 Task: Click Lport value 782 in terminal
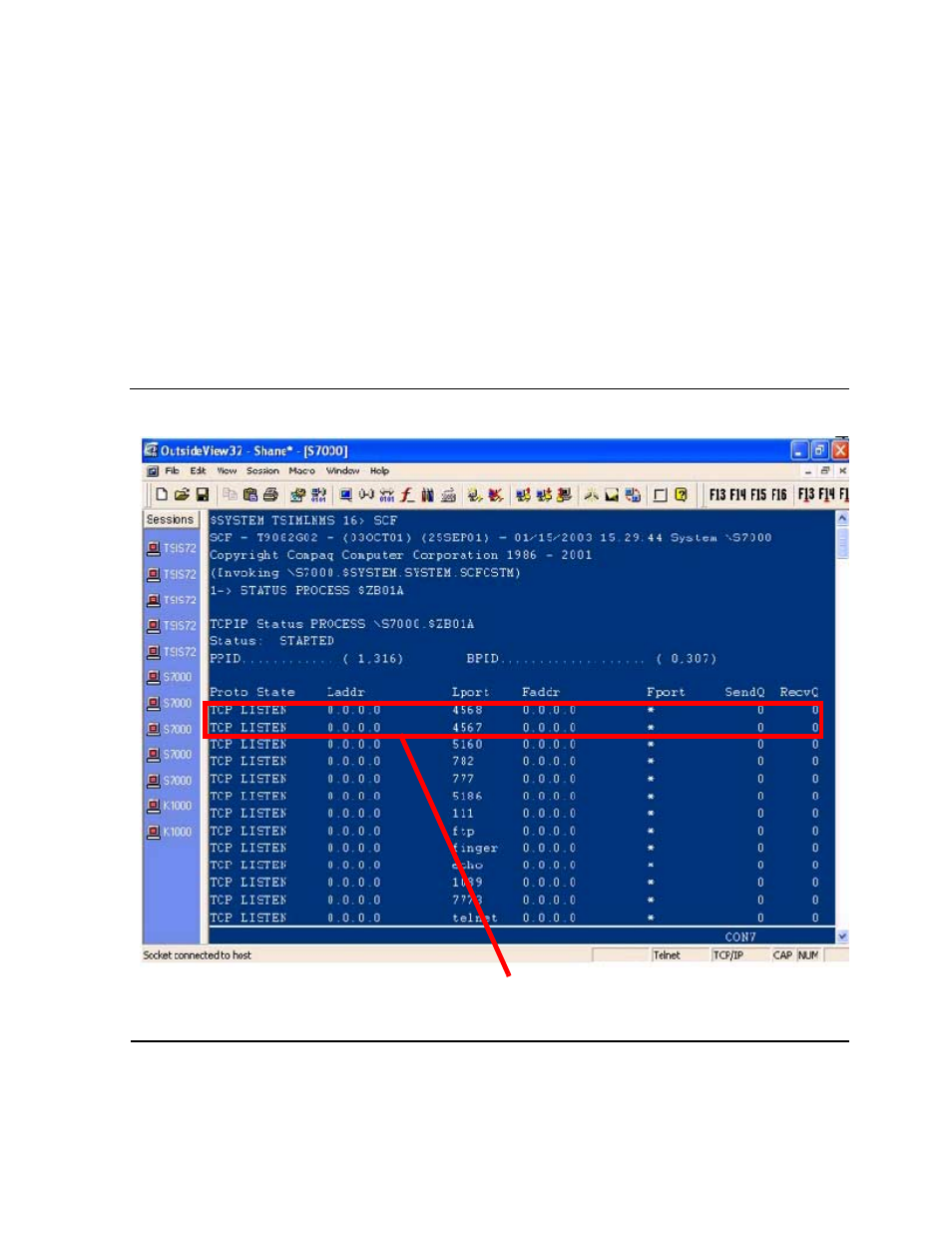coord(463,762)
